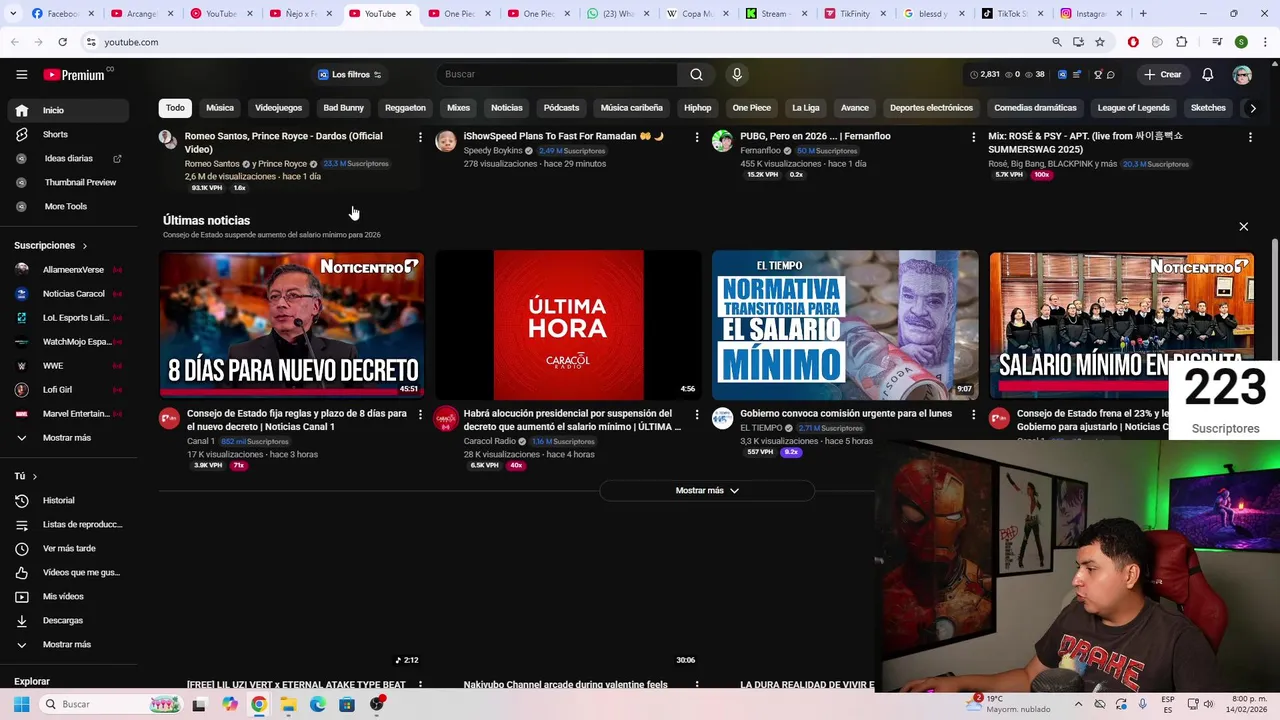The width and height of the screenshot is (1280, 720).
Task: Open Última Hora Caracol Radio thumbnail
Action: tap(568, 325)
